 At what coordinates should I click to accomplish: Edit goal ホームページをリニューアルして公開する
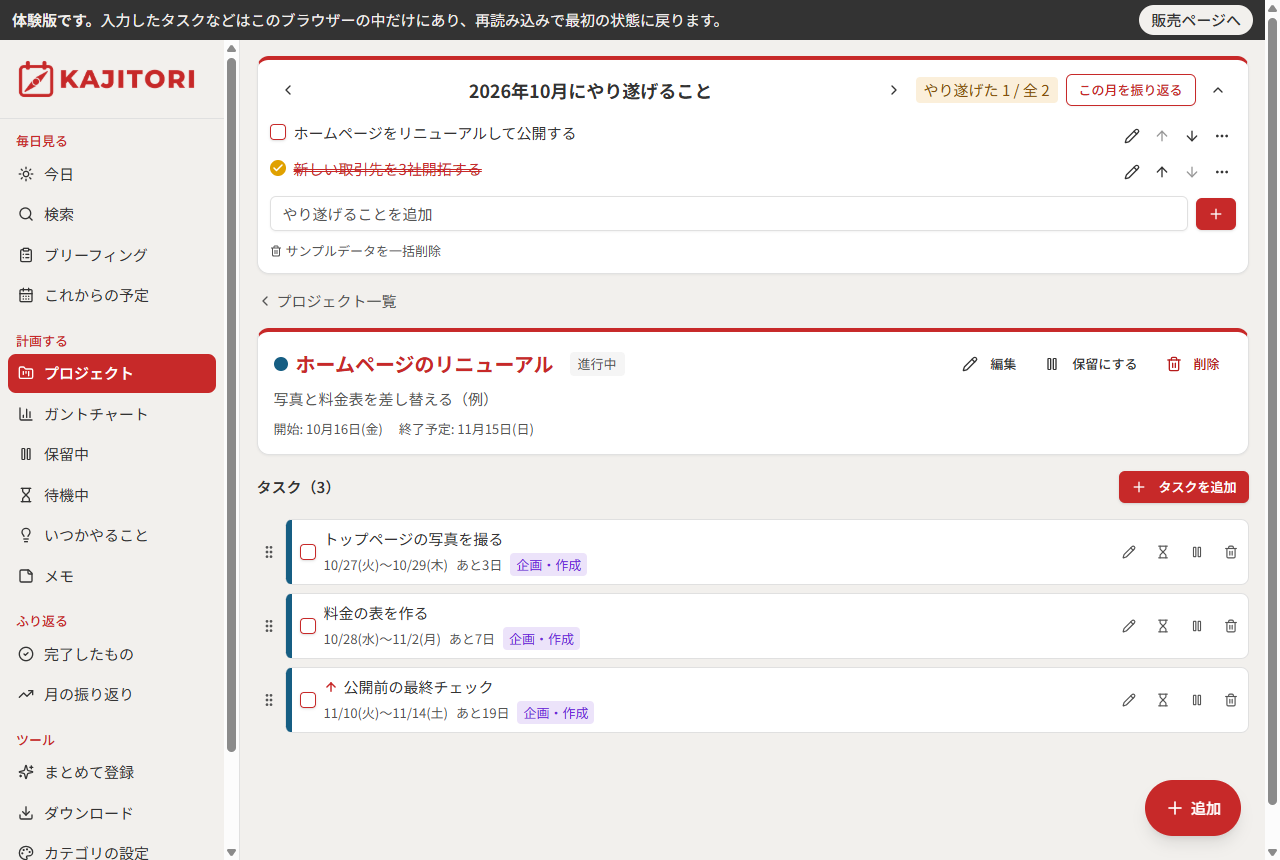[x=1132, y=136]
